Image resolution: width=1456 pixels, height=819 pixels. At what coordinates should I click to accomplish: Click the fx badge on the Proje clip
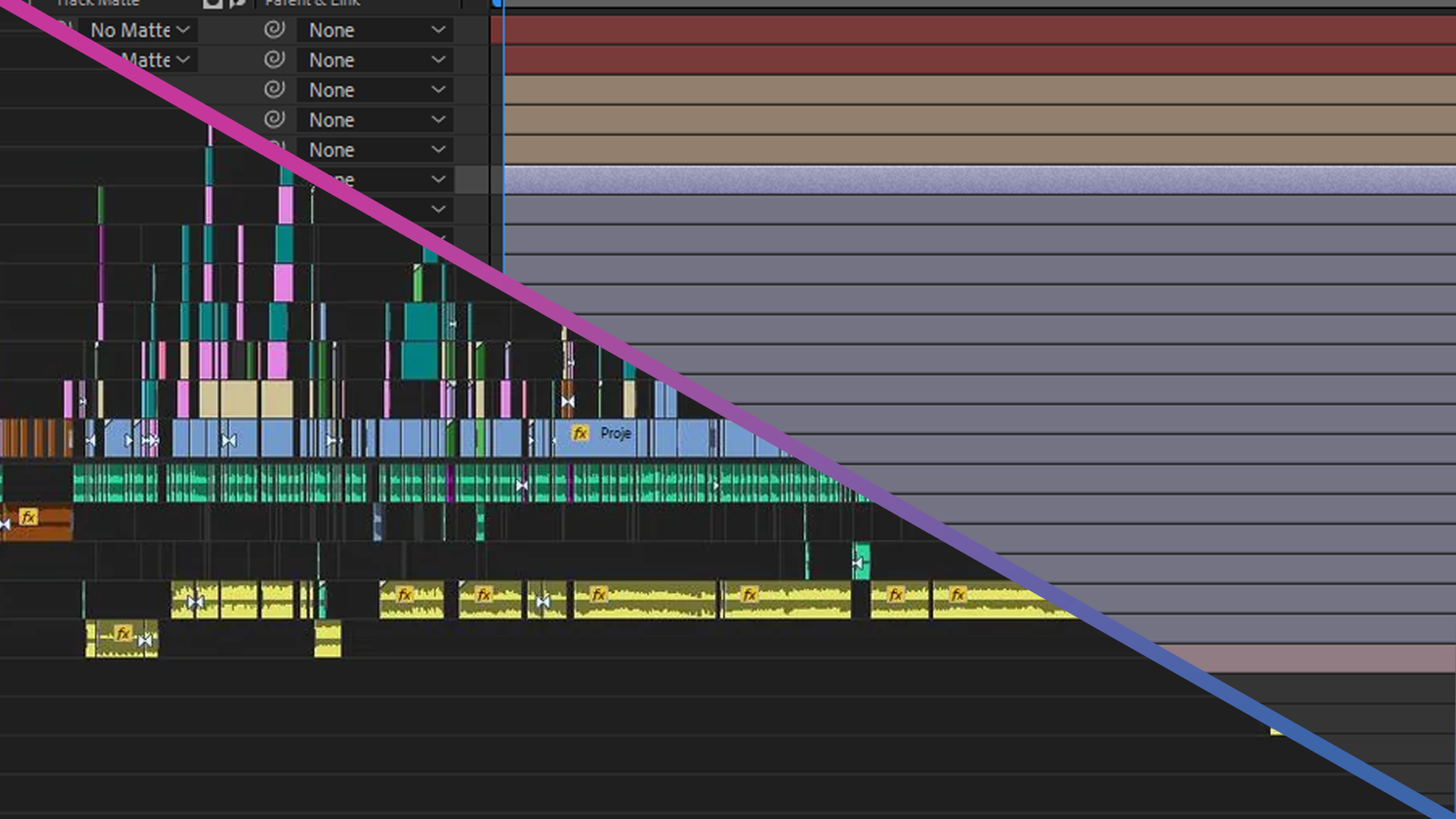click(x=580, y=433)
